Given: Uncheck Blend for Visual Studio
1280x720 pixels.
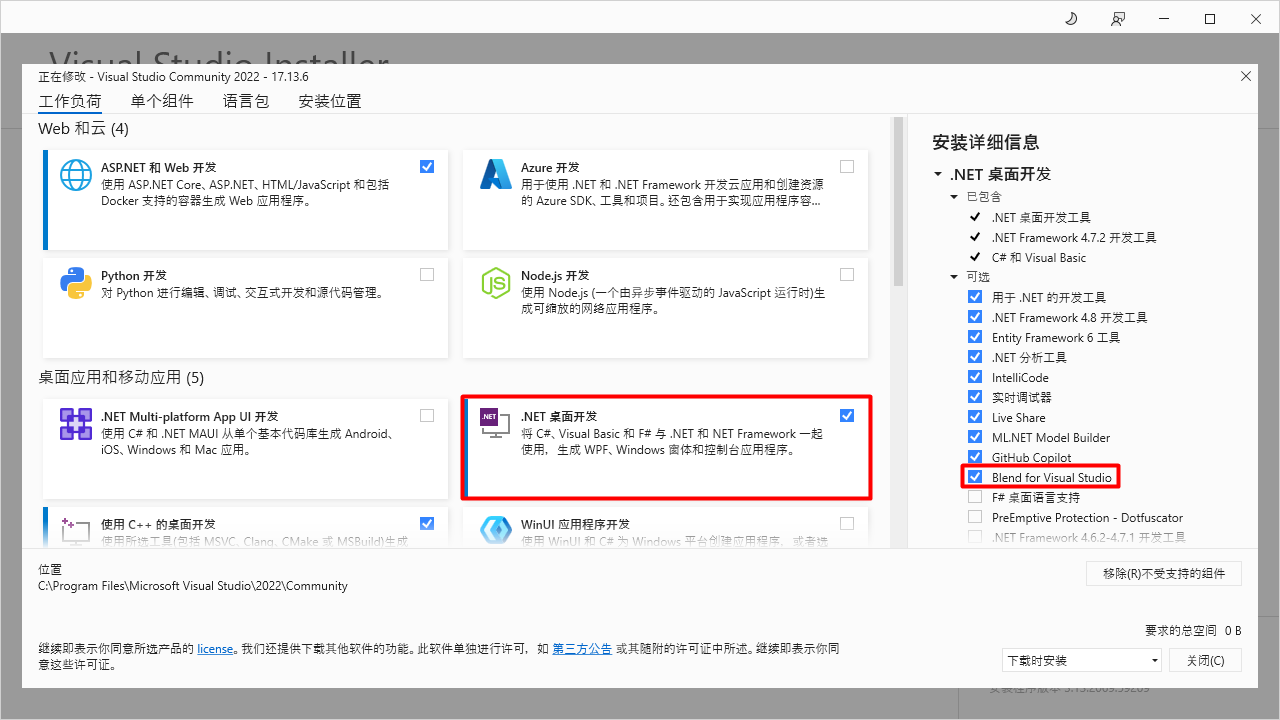Looking at the screenshot, I should [x=975, y=477].
